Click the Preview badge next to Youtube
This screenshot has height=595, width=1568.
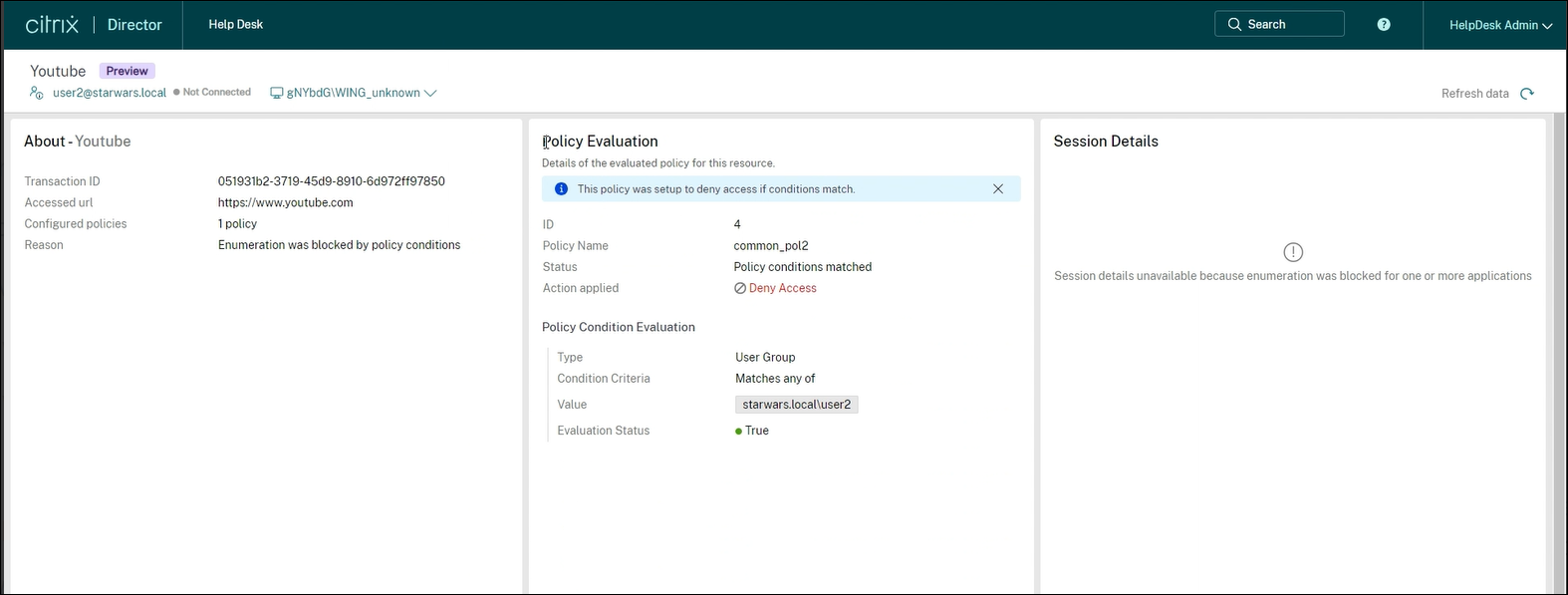tap(127, 71)
